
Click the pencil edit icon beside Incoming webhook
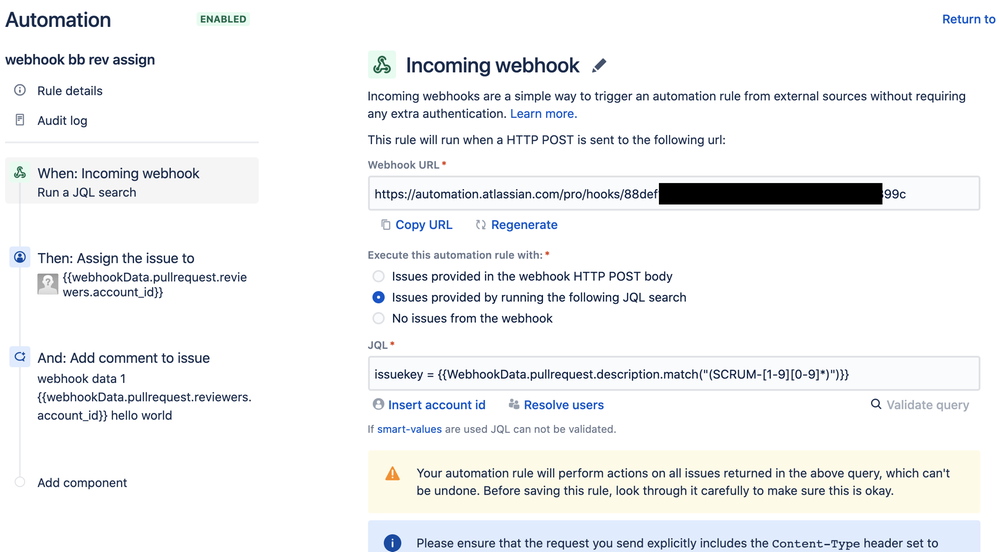point(599,65)
